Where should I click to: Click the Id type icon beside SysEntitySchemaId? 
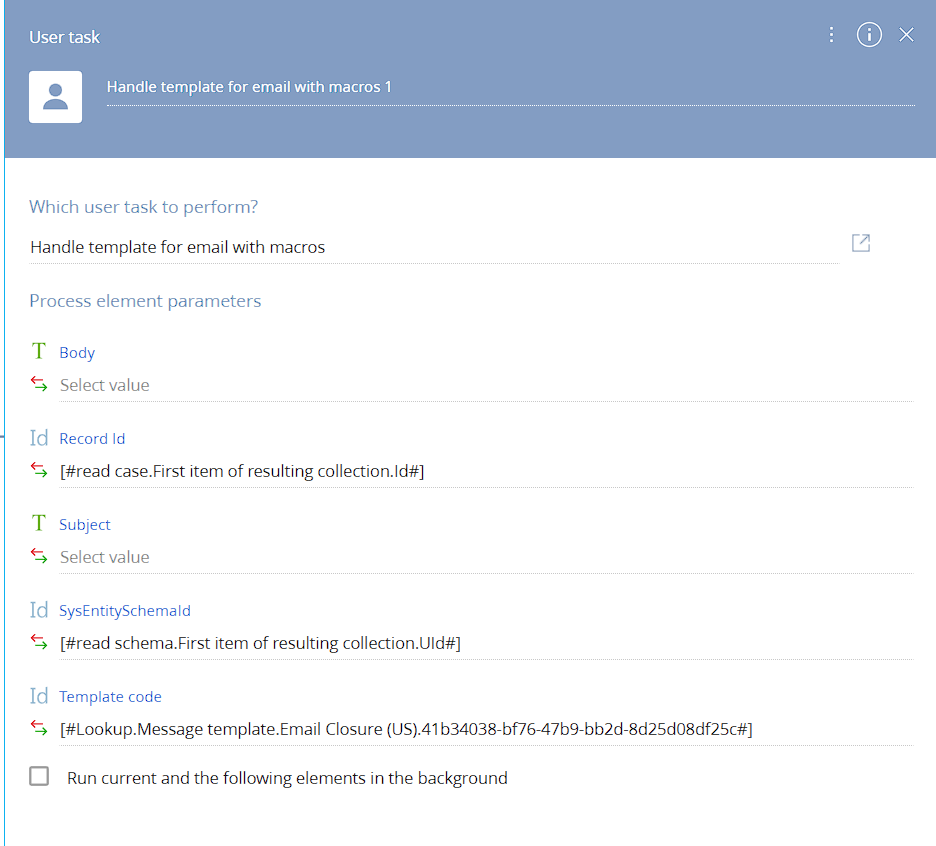pyautogui.click(x=39, y=610)
